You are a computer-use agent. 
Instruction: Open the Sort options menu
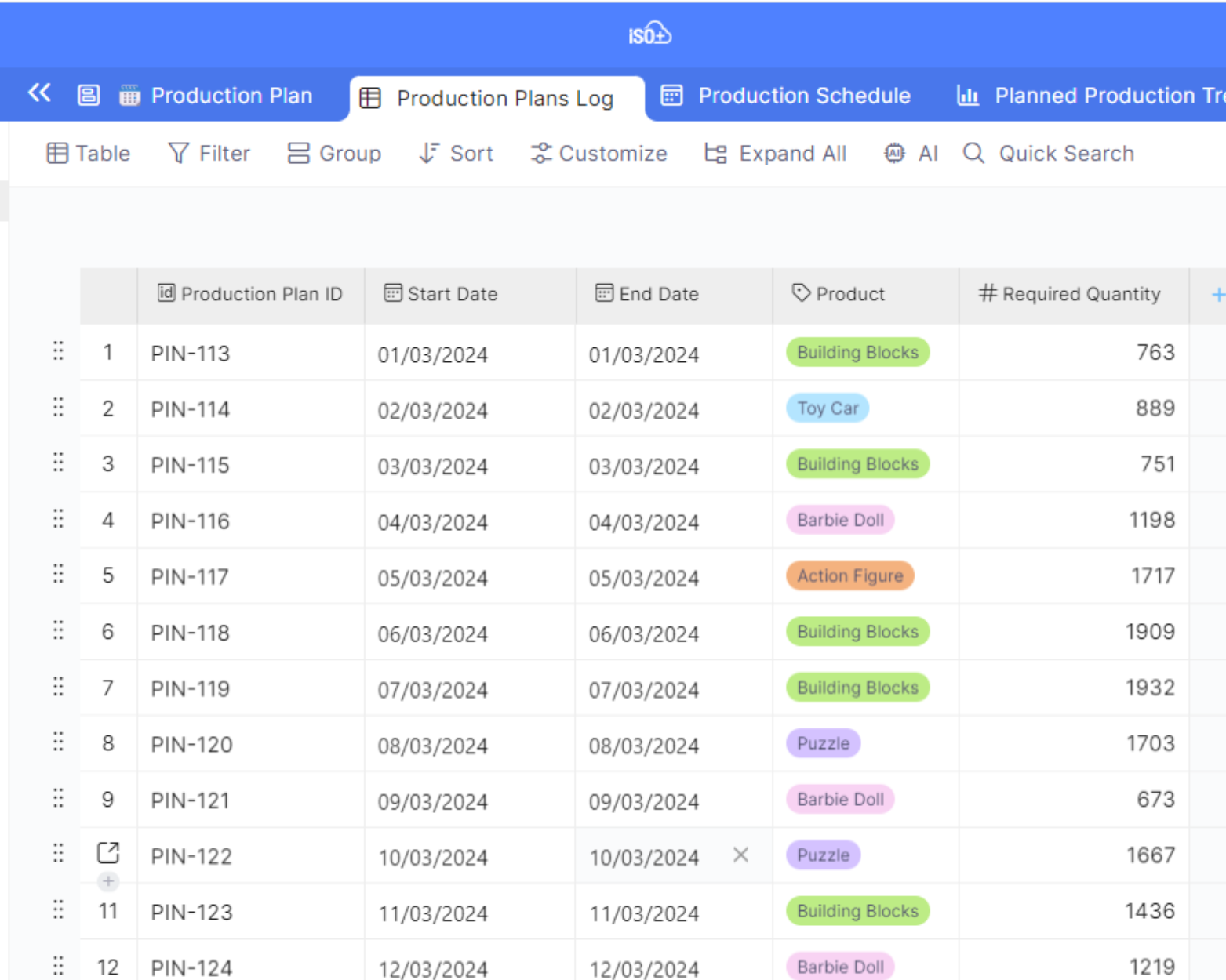pyautogui.click(x=457, y=154)
